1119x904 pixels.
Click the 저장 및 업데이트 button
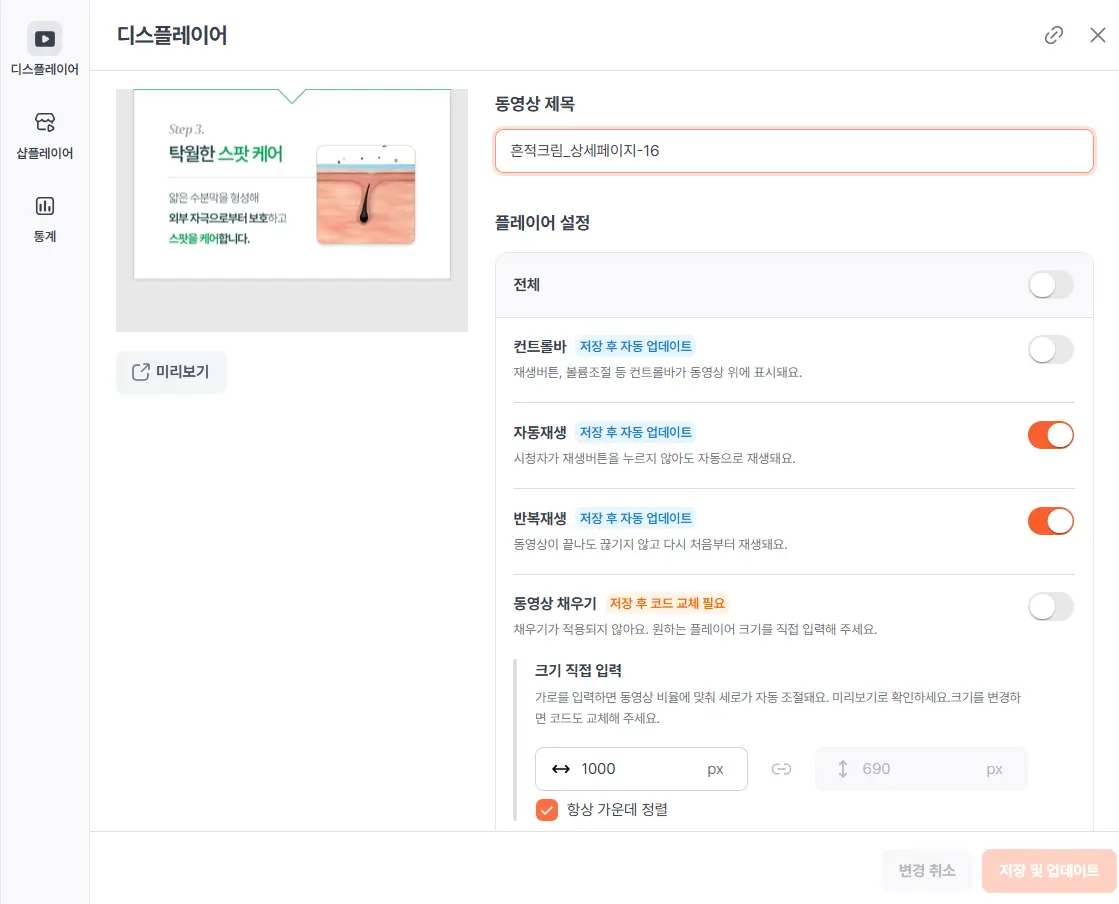[x=1049, y=870]
